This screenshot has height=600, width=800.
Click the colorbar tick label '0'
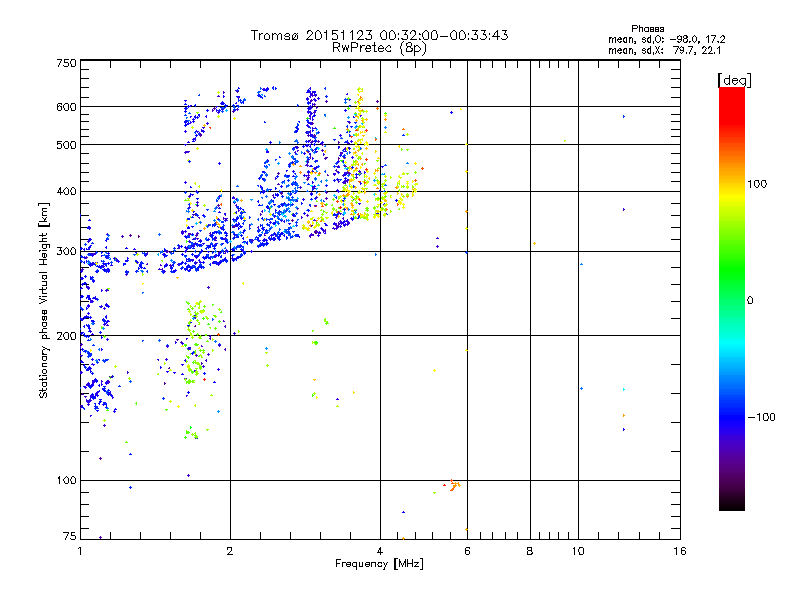pos(750,301)
